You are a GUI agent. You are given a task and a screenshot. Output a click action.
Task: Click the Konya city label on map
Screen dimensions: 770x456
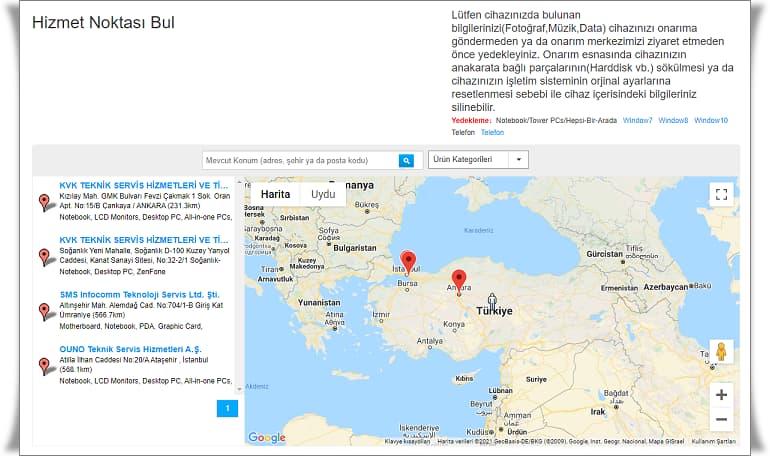(454, 324)
